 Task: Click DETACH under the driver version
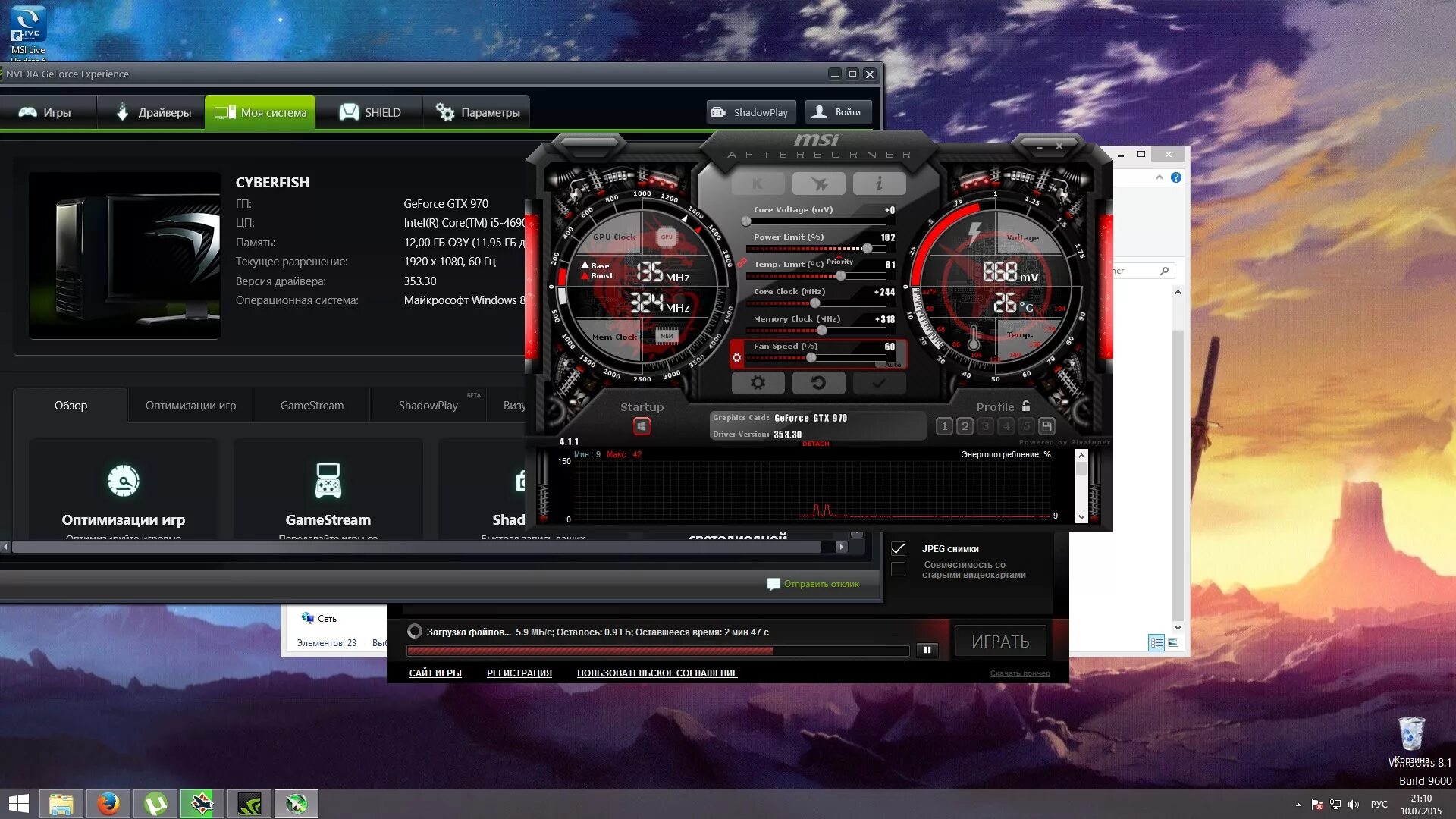(815, 444)
